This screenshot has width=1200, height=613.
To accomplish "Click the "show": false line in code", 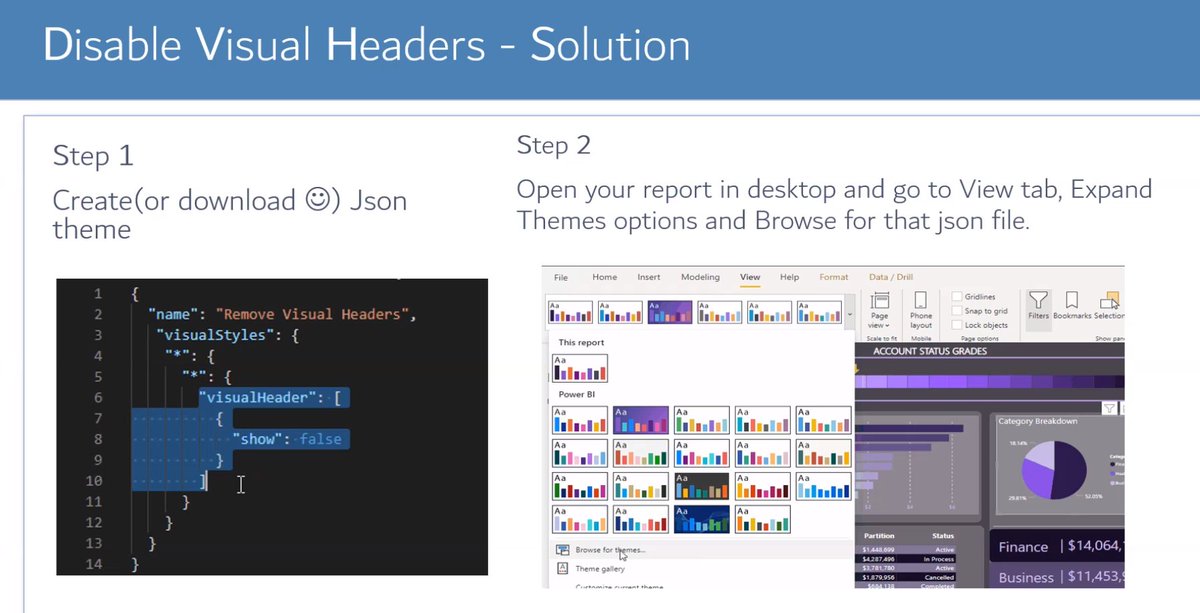I will point(287,439).
